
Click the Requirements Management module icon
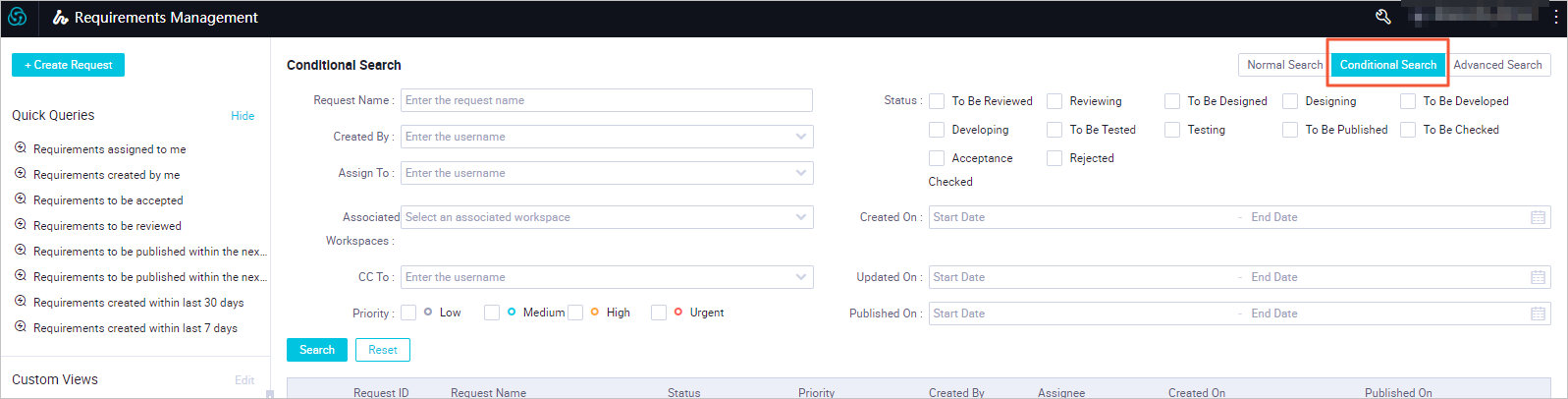point(61,18)
